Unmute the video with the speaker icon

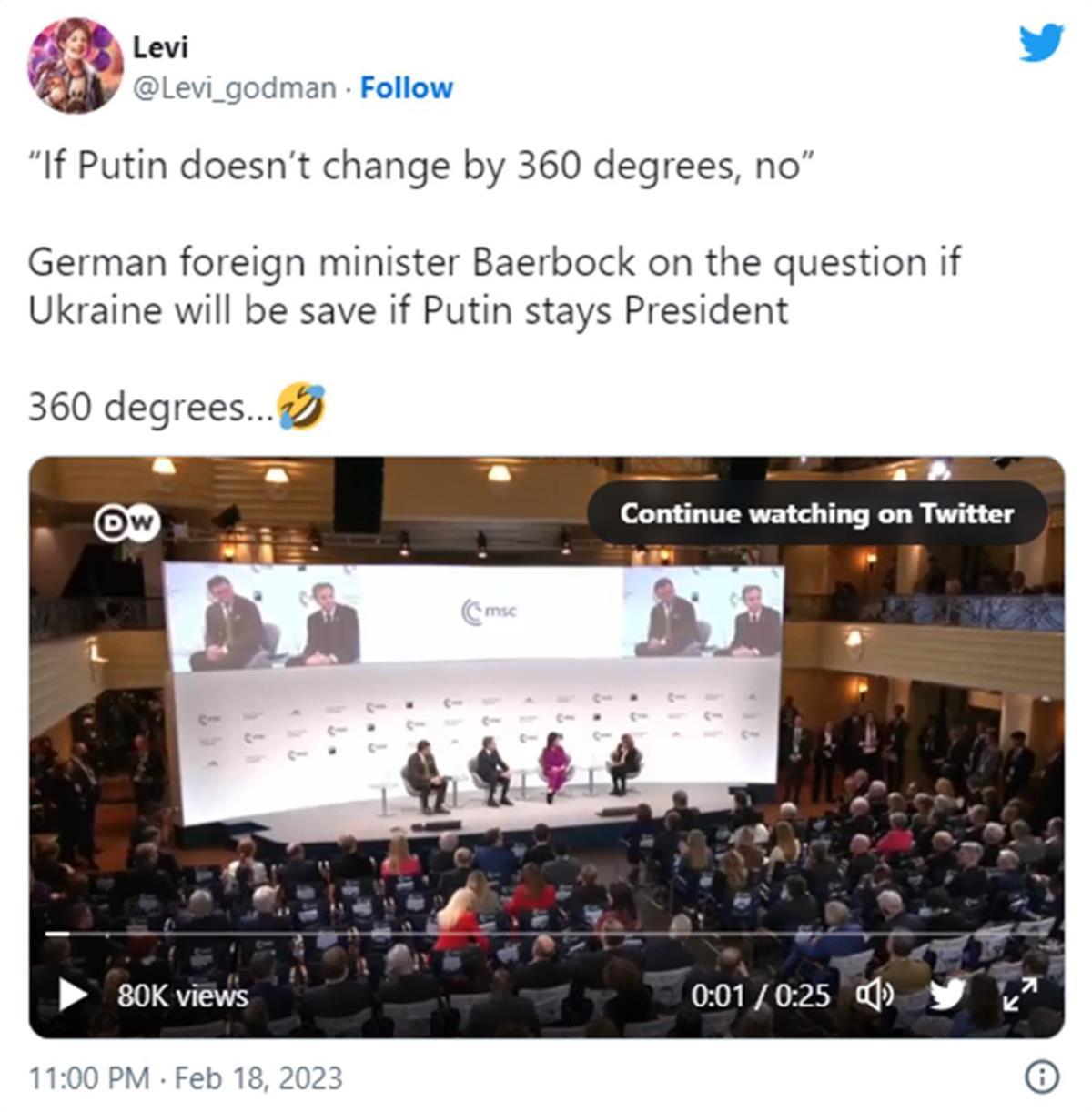click(875, 996)
